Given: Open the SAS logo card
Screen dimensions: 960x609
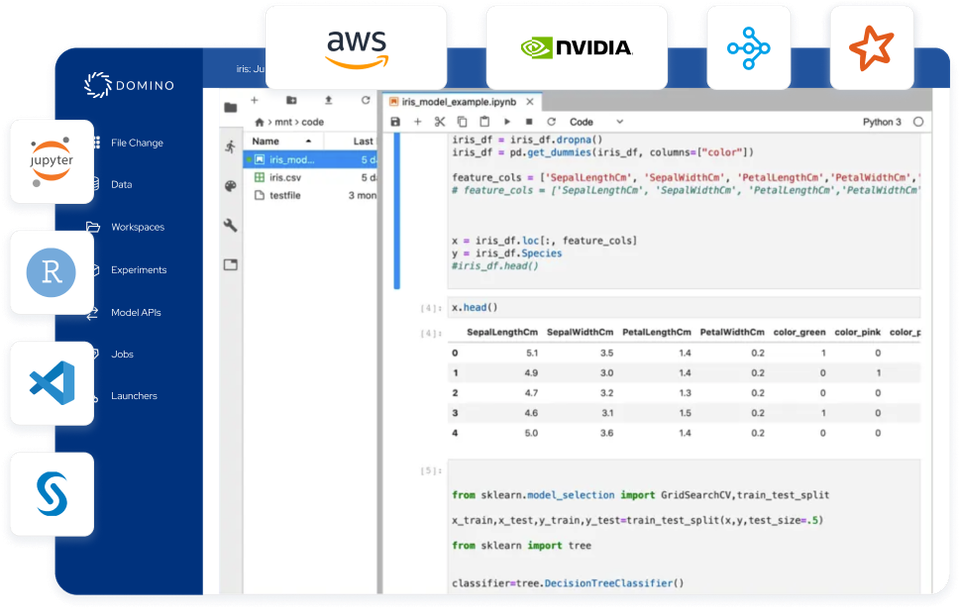Looking at the screenshot, I should click(52, 494).
